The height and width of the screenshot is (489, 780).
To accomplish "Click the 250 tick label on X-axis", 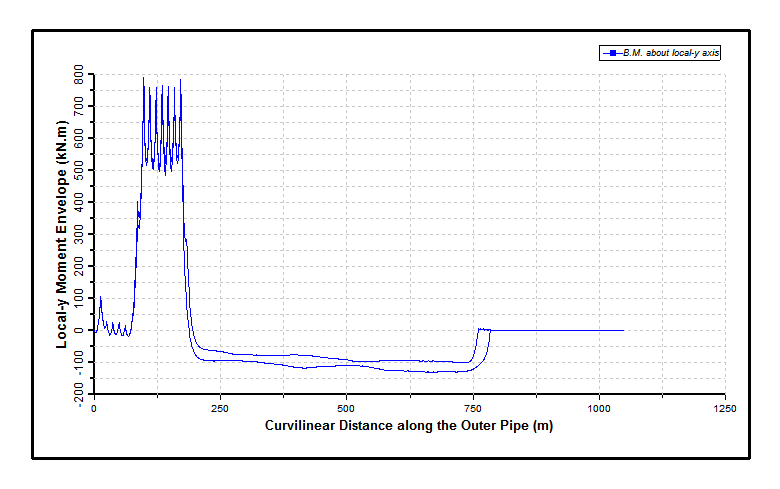I will (x=219, y=408).
